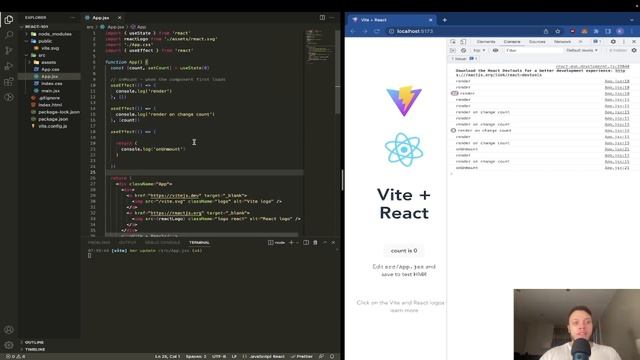This screenshot has width=640, height=360.
Task: Open the Run and Debug view
Action: click(x=9, y=66)
